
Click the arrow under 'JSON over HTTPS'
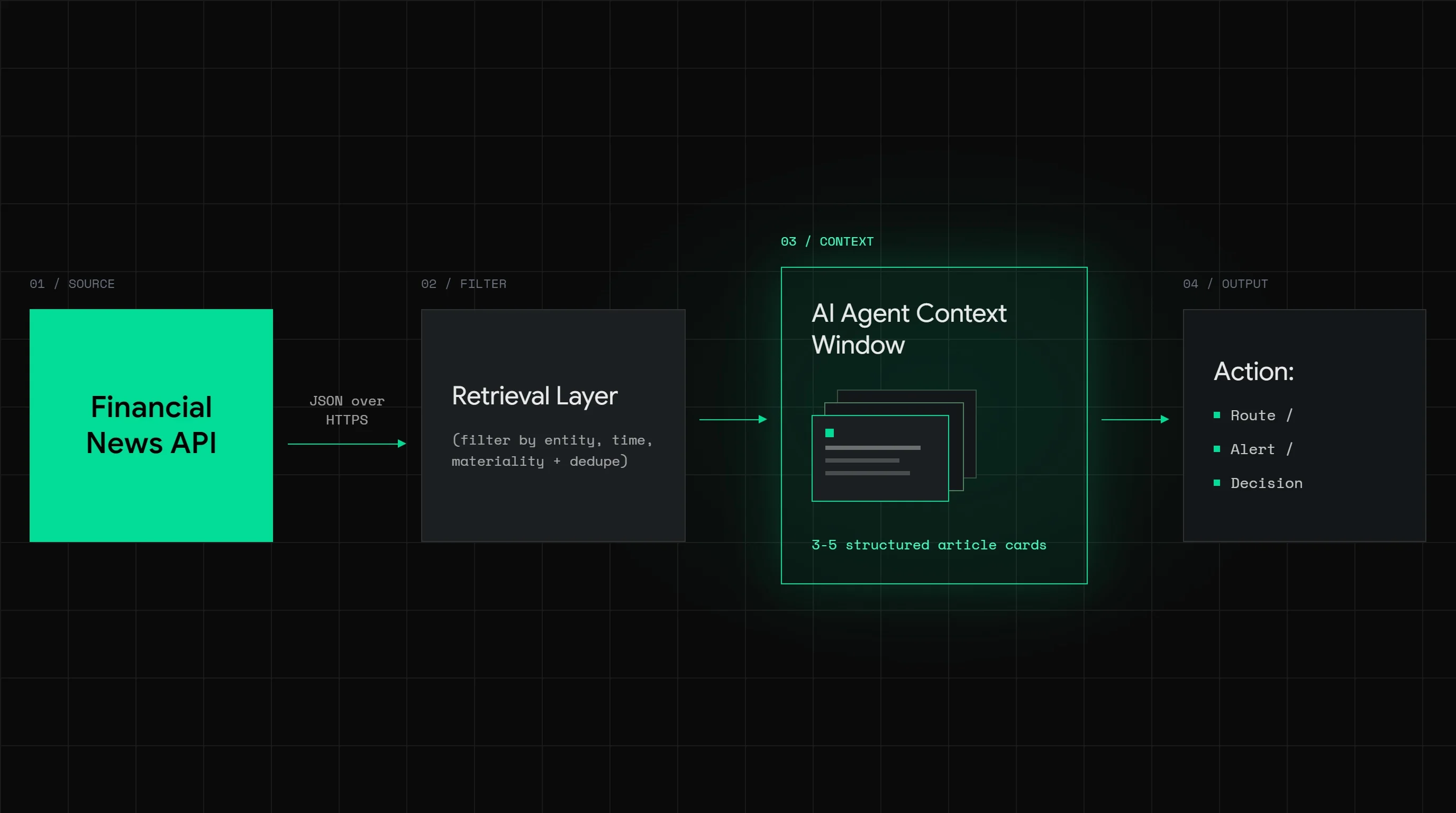point(347,444)
